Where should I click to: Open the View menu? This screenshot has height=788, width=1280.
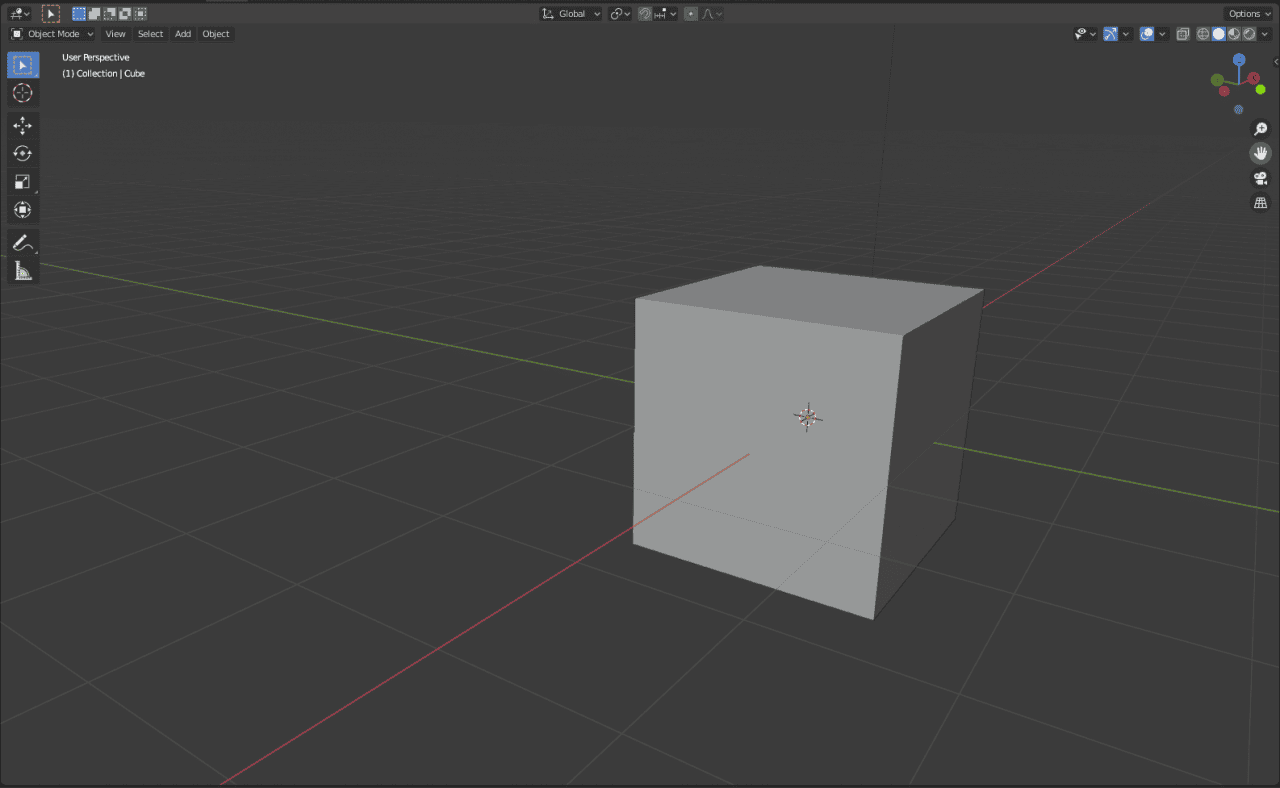coord(115,33)
